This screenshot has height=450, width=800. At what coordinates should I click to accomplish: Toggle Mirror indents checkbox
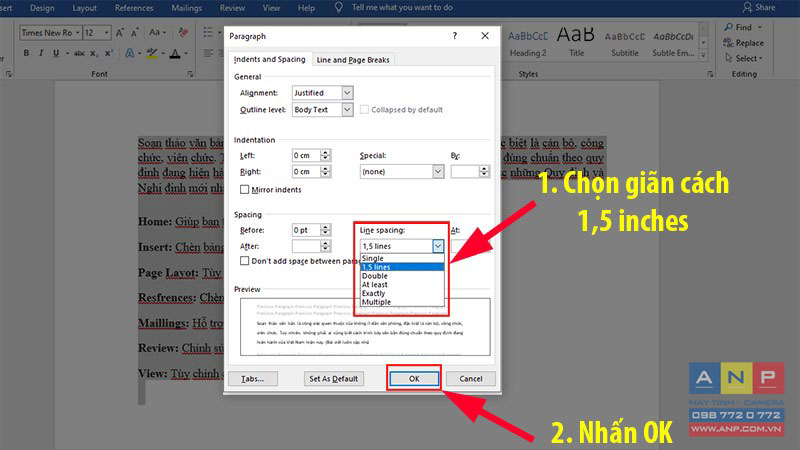[x=244, y=189]
